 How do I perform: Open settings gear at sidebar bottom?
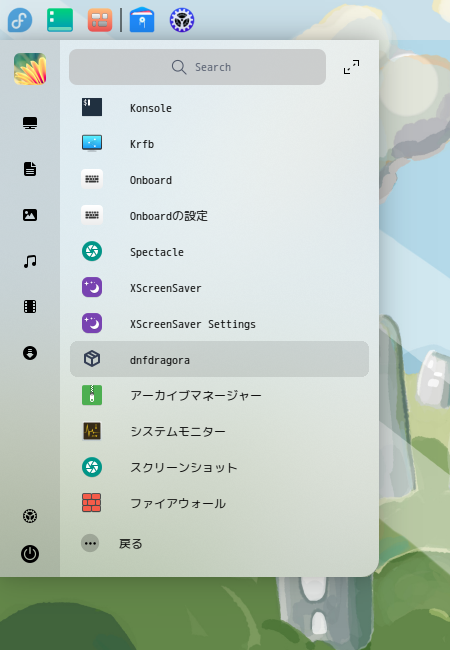(30, 516)
